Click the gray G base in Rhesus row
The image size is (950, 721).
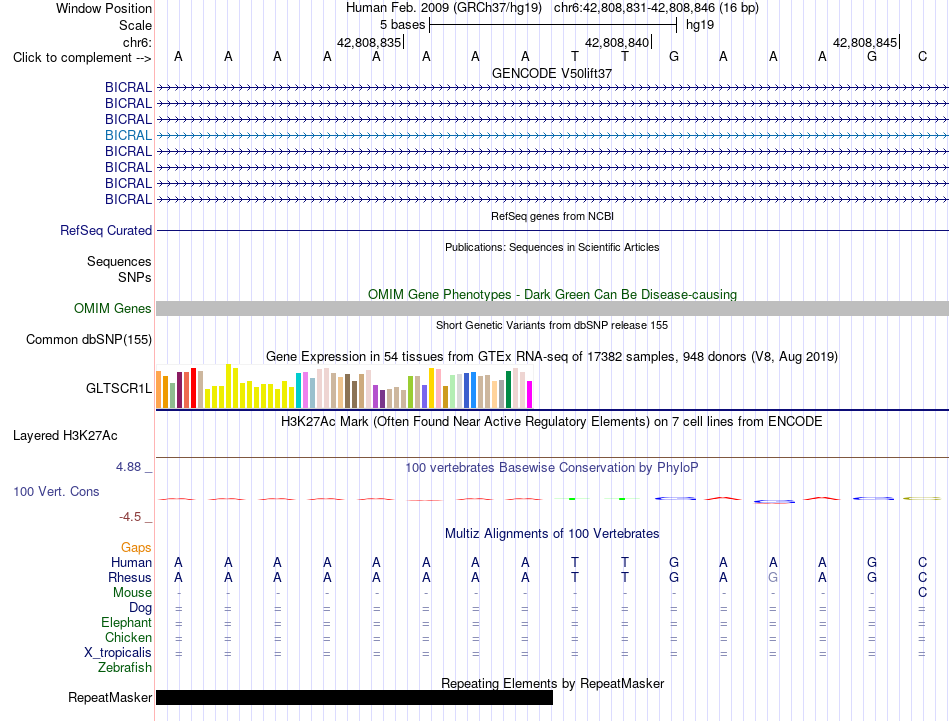773,577
